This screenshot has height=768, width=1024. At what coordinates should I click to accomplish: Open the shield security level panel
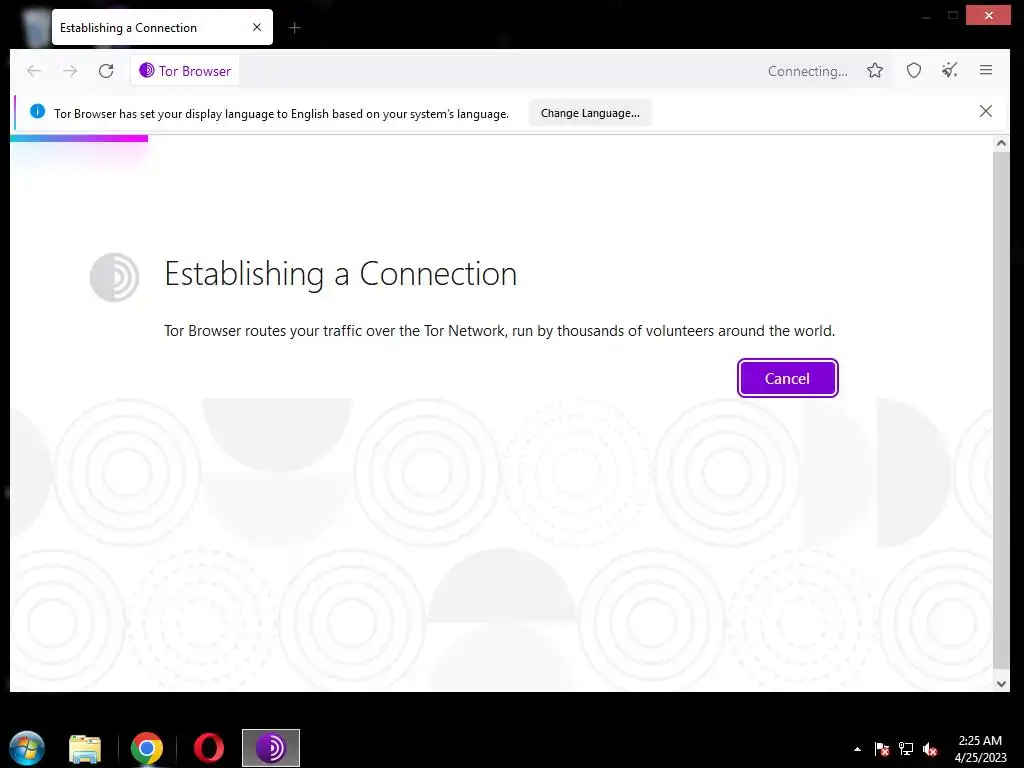(914, 71)
